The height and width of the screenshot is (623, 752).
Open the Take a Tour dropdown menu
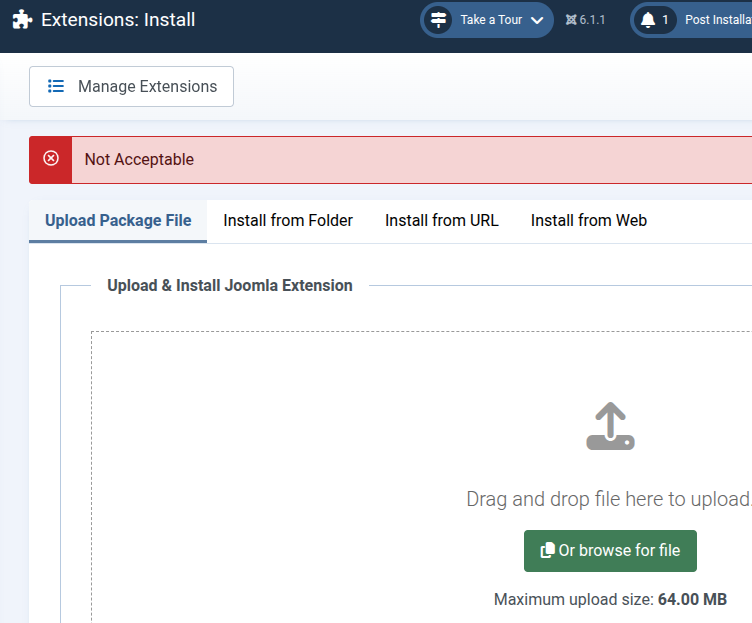click(x=487, y=20)
